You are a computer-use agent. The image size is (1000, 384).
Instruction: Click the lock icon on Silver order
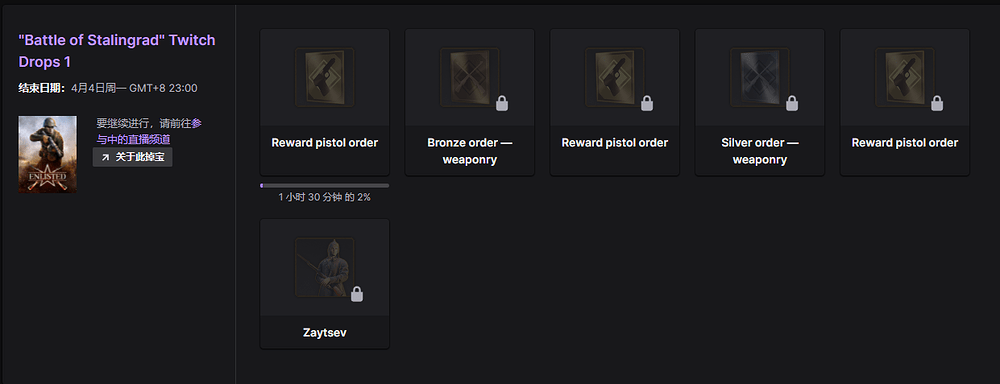tap(792, 103)
